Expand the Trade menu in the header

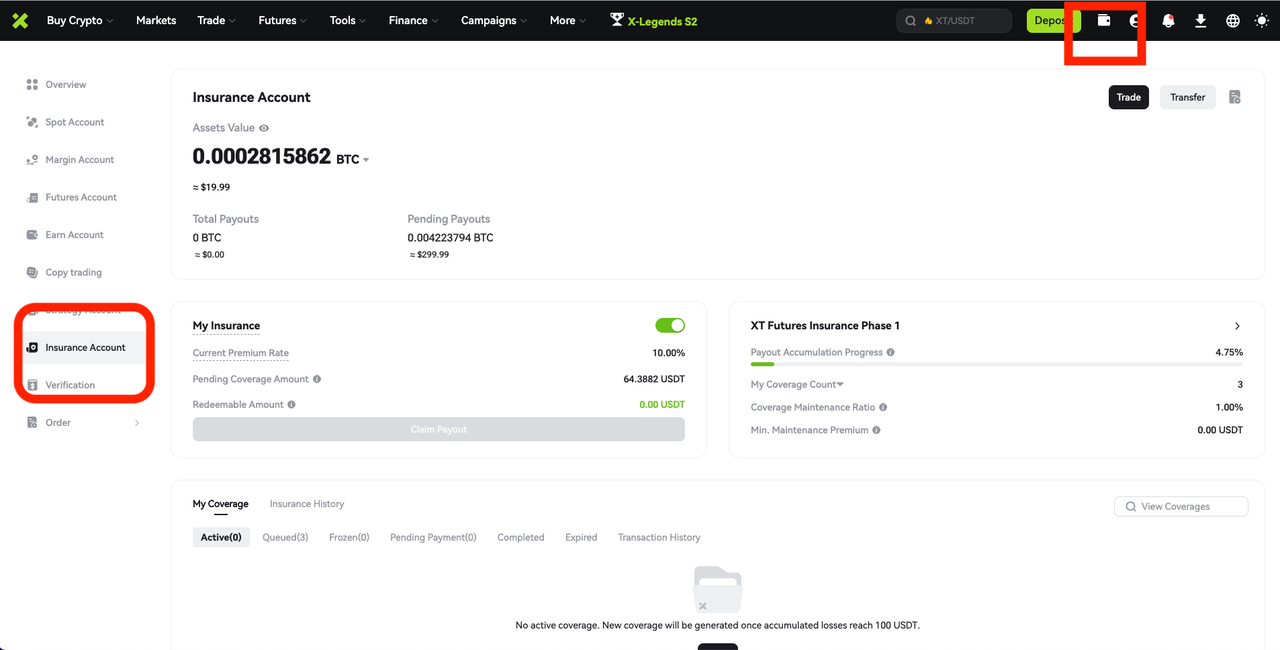(x=217, y=20)
